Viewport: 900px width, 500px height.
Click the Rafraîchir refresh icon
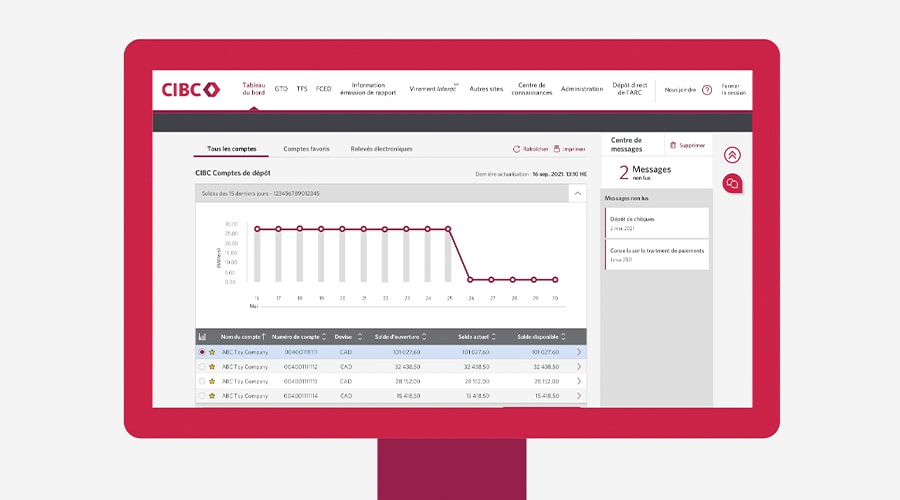coord(516,149)
